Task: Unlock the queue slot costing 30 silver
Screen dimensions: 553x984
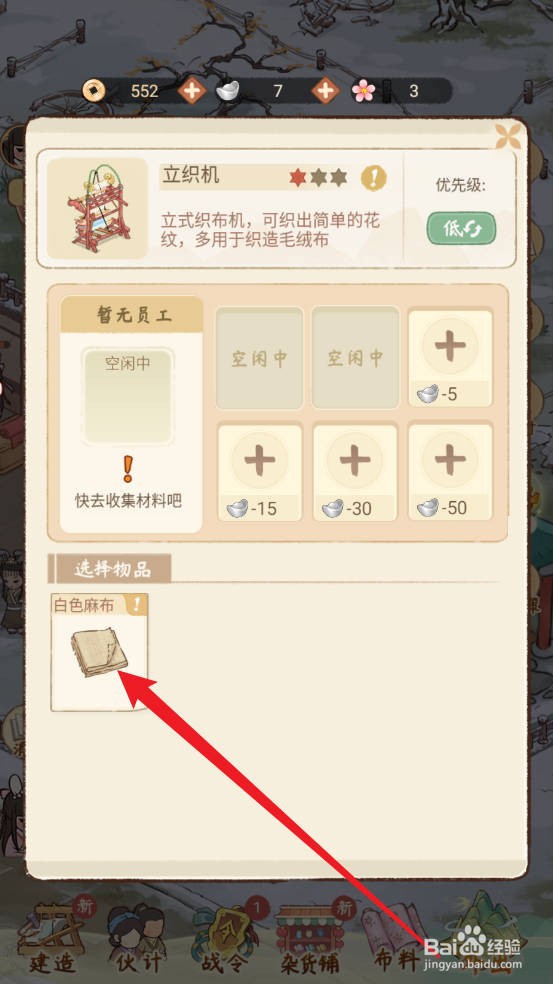Action: (x=355, y=472)
